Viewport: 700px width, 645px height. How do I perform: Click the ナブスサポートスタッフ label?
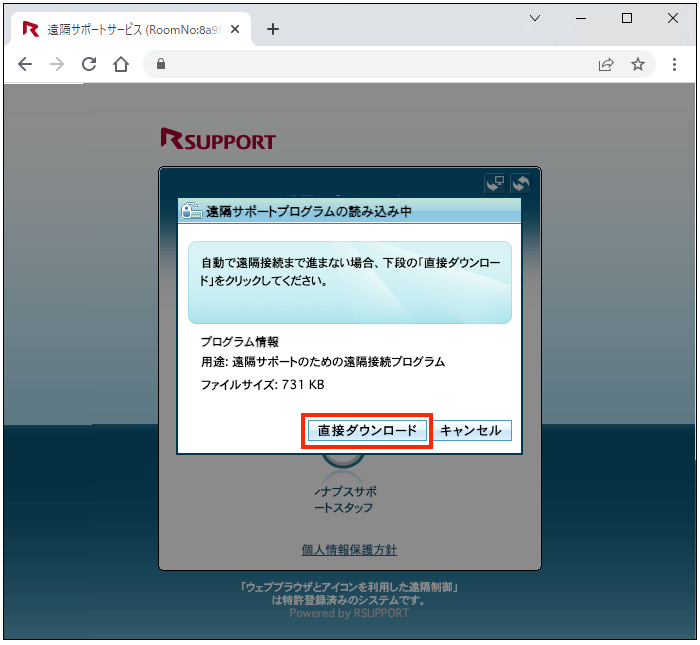(345, 499)
